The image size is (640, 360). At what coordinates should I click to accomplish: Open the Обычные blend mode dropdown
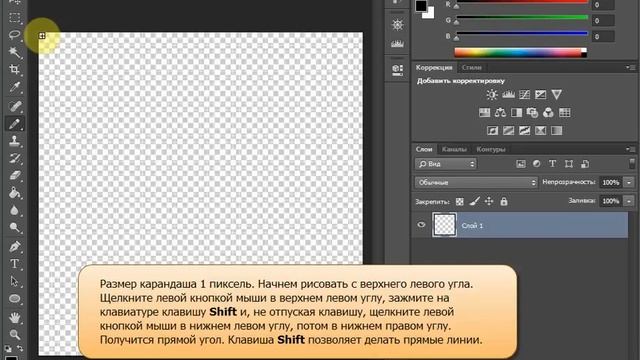476,182
